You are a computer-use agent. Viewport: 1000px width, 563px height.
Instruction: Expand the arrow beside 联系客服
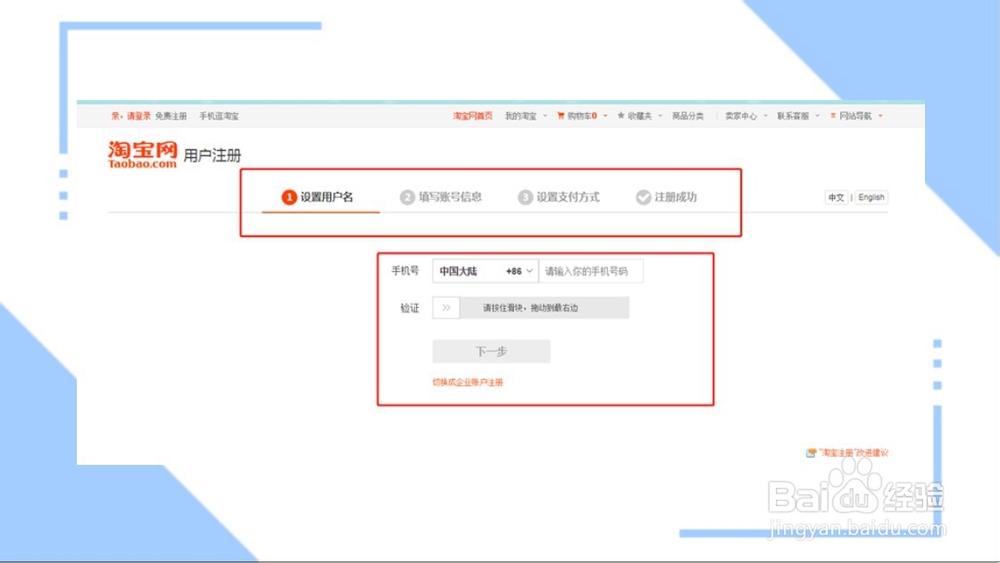pyautogui.click(x=818, y=116)
